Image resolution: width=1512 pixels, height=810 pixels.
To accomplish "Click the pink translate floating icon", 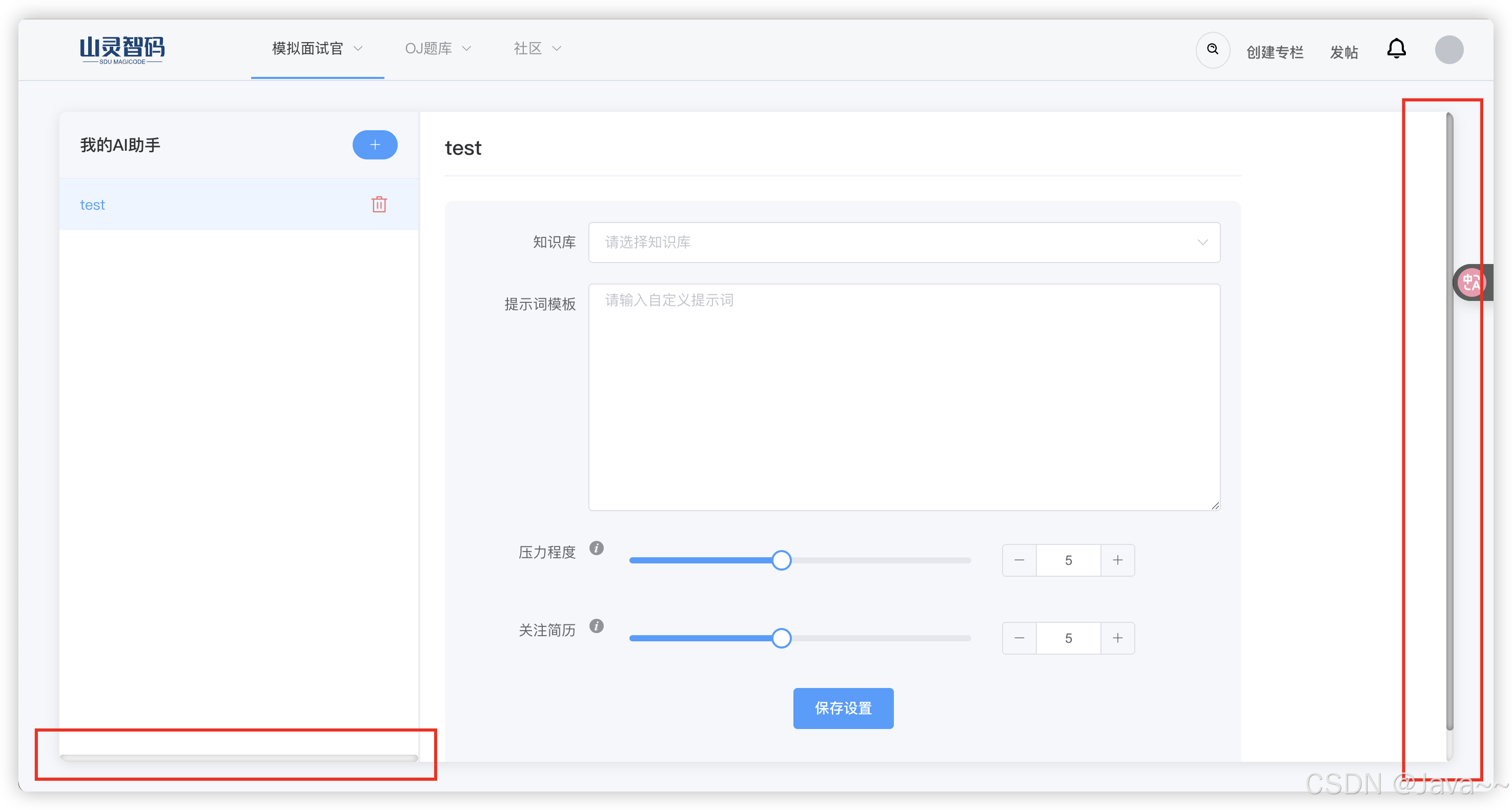I will (x=1472, y=283).
